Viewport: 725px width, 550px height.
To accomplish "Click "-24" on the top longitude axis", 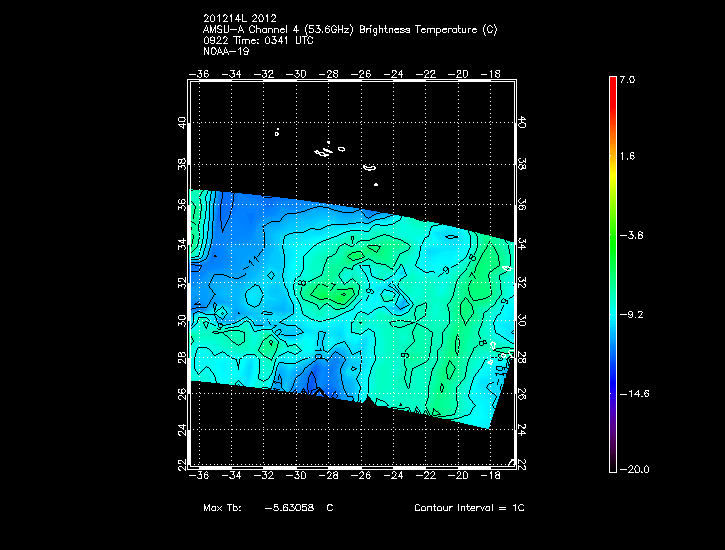I will coord(393,74).
